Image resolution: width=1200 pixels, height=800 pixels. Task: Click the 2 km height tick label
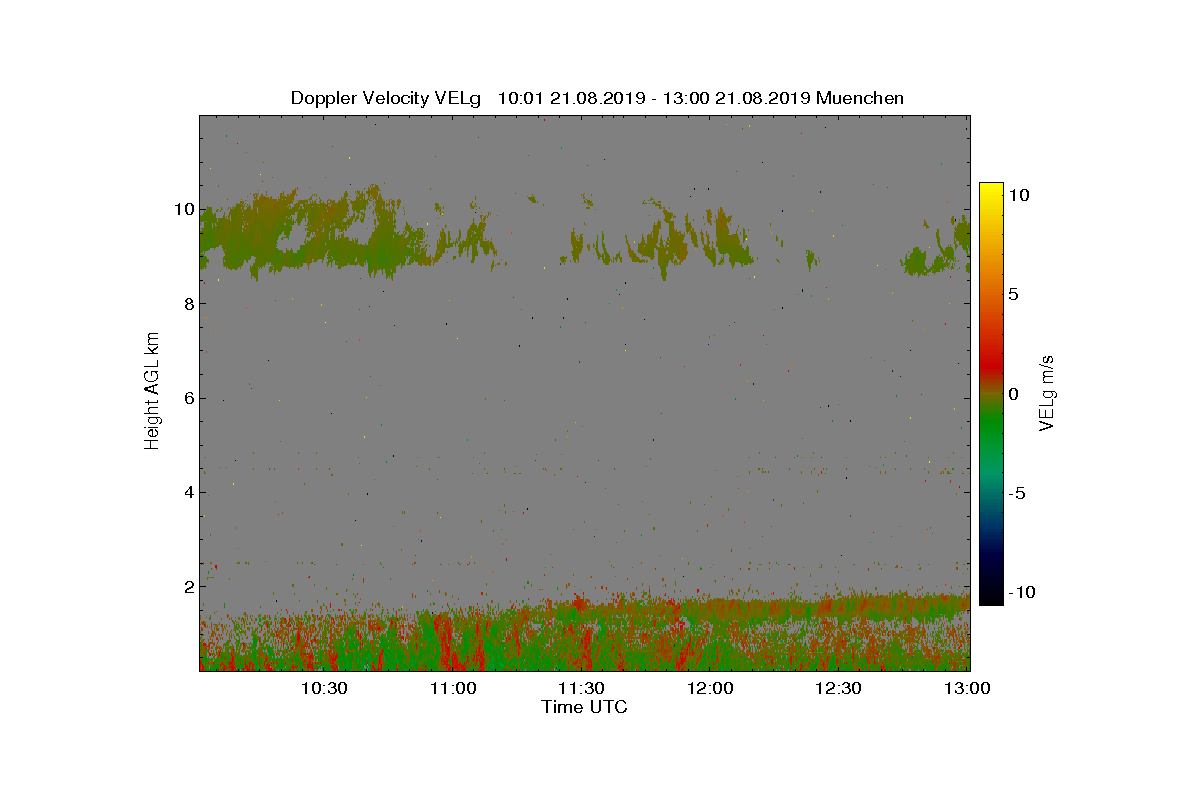click(x=188, y=586)
